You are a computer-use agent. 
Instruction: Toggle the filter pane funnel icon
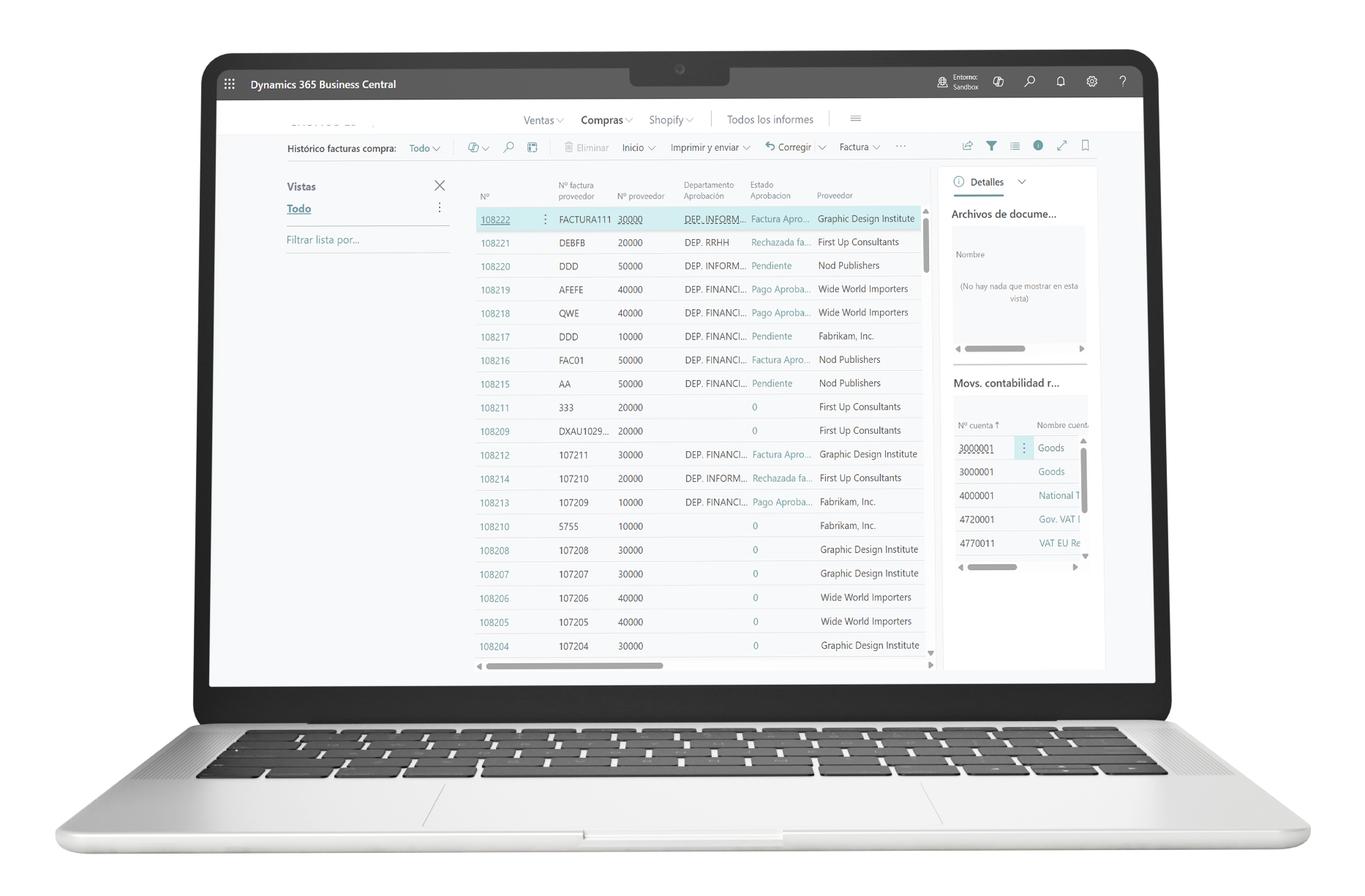click(x=991, y=146)
